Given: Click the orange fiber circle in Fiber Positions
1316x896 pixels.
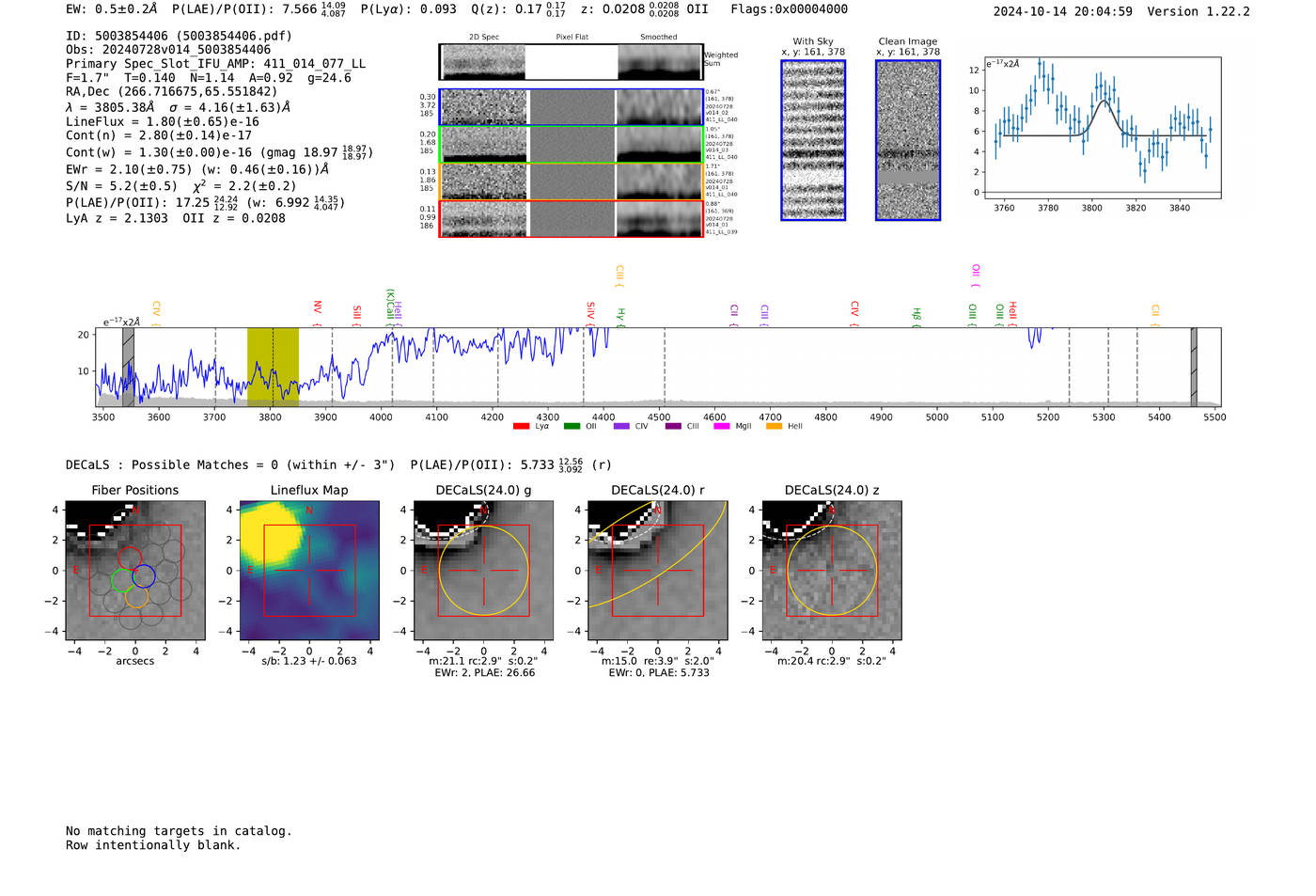Looking at the screenshot, I should 136,596.
